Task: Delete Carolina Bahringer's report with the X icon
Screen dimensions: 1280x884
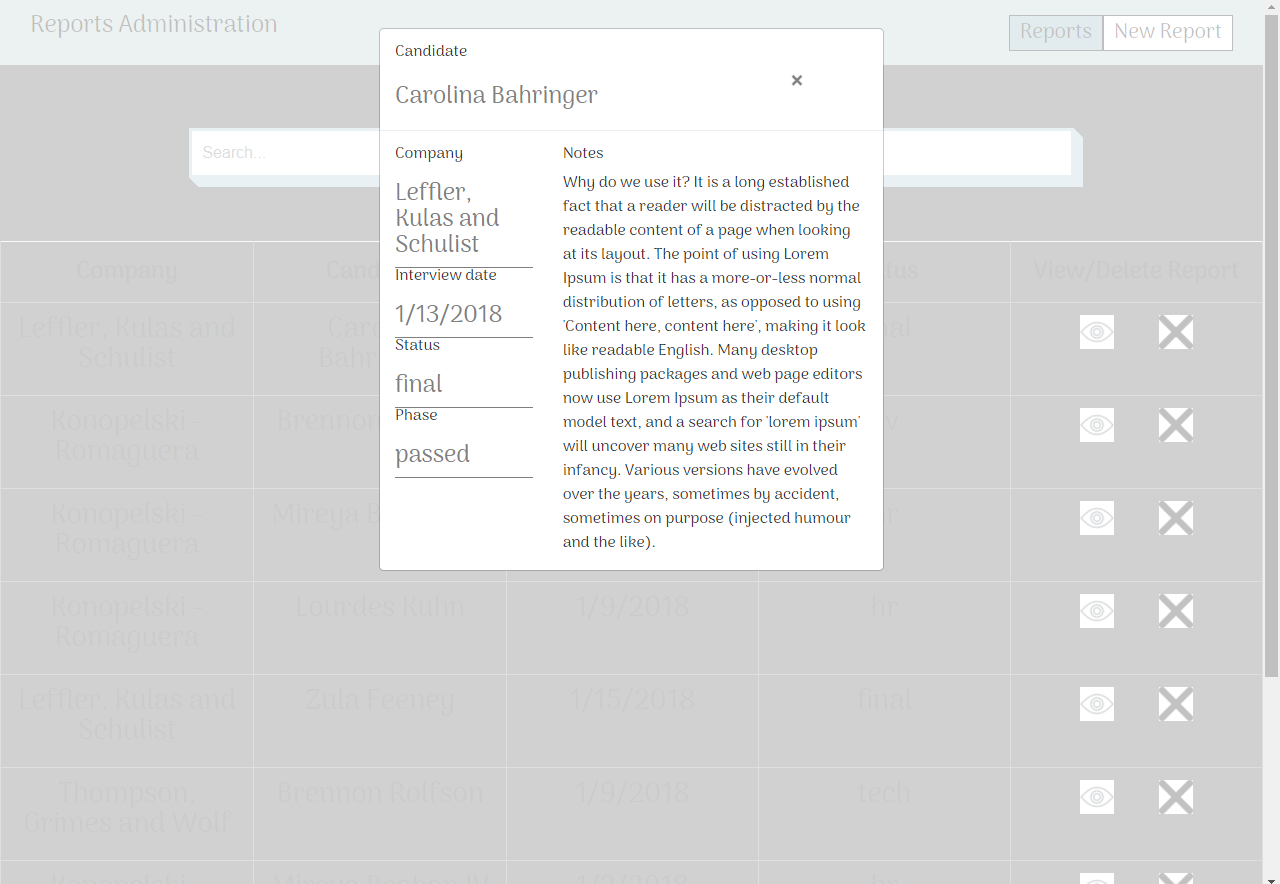Action: tap(1175, 332)
